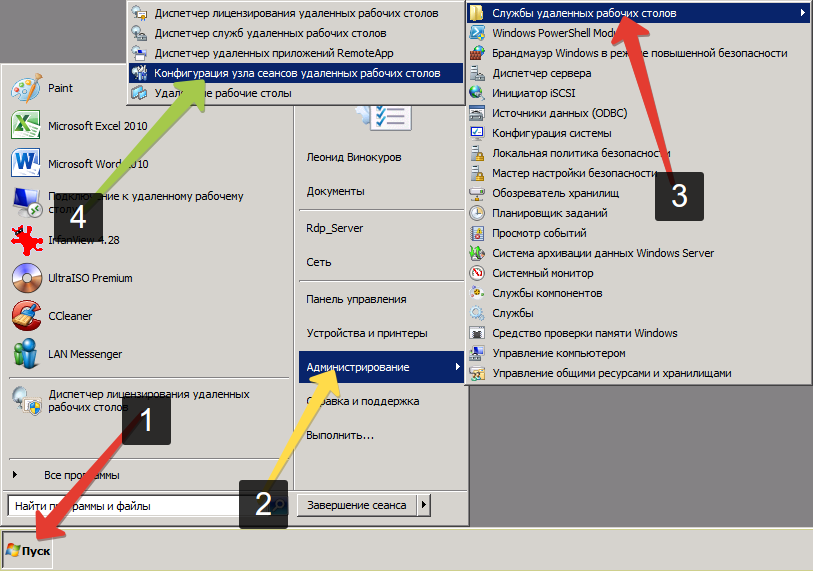Click the Диспетчер удаленных приложений RemoteApp icon
The width and height of the screenshot is (813, 571).
[139, 53]
